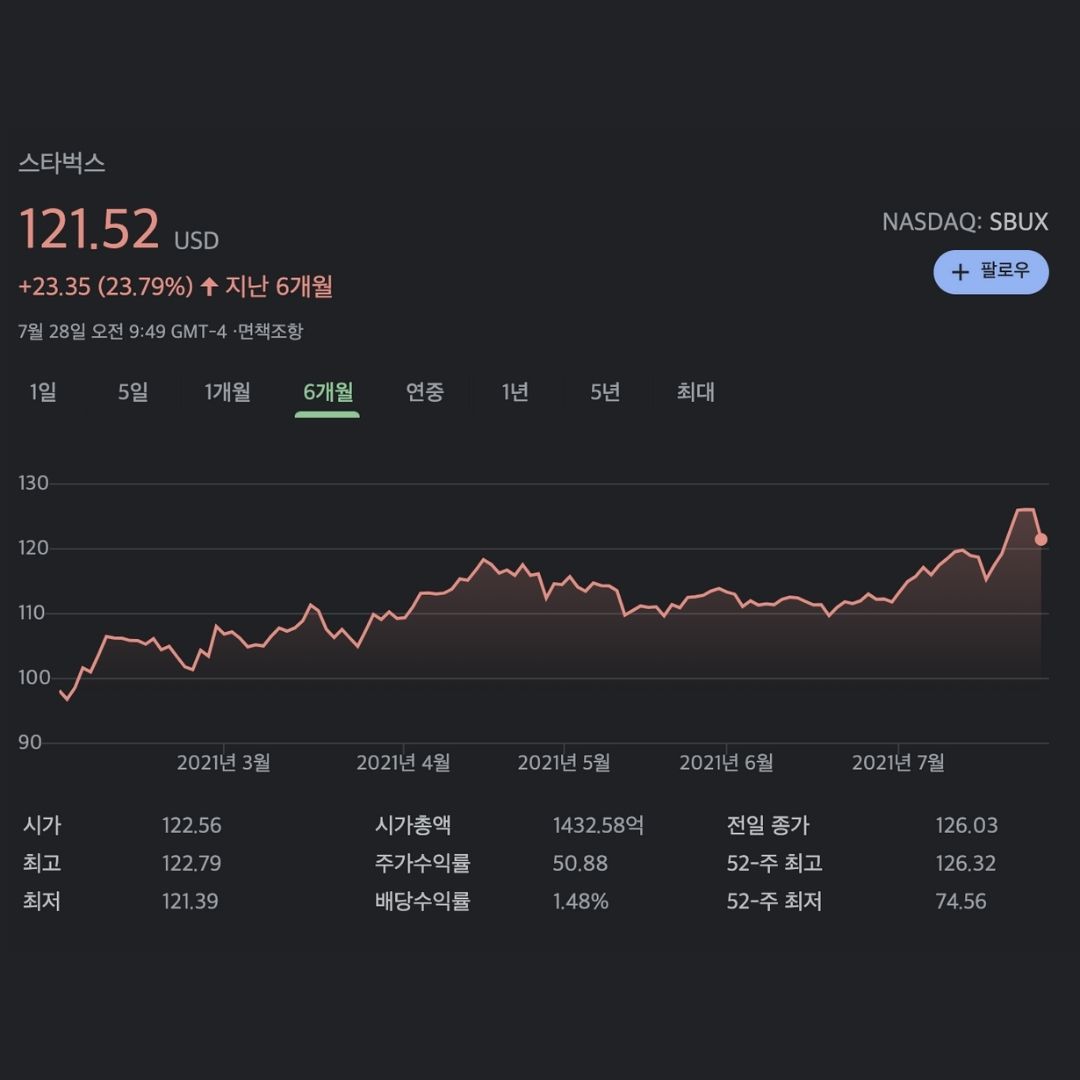Click the 52-주 최고 value 126.32
Image resolution: width=1080 pixels, height=1080 pixels.
[966, 863]
